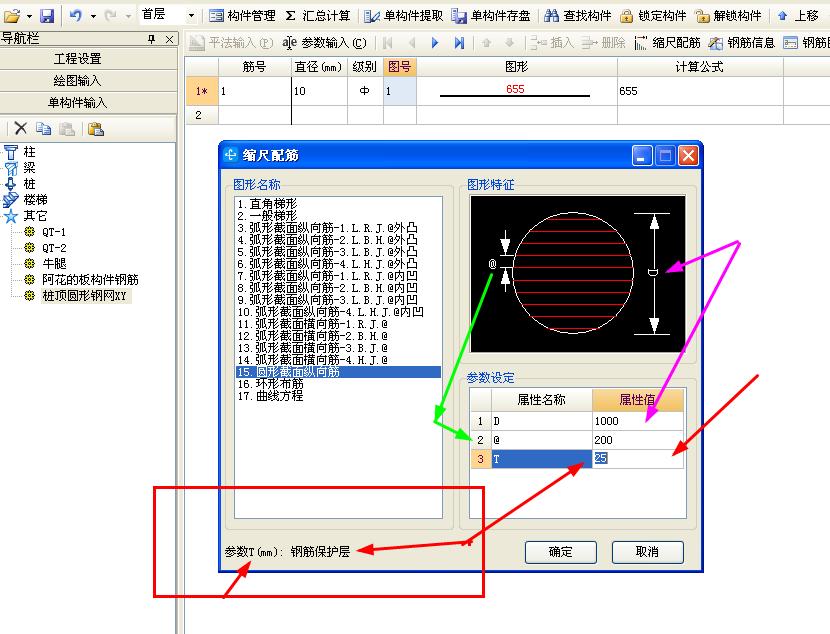
Task: Open the 首层 floor dropdown
Action: coord(192,16)
